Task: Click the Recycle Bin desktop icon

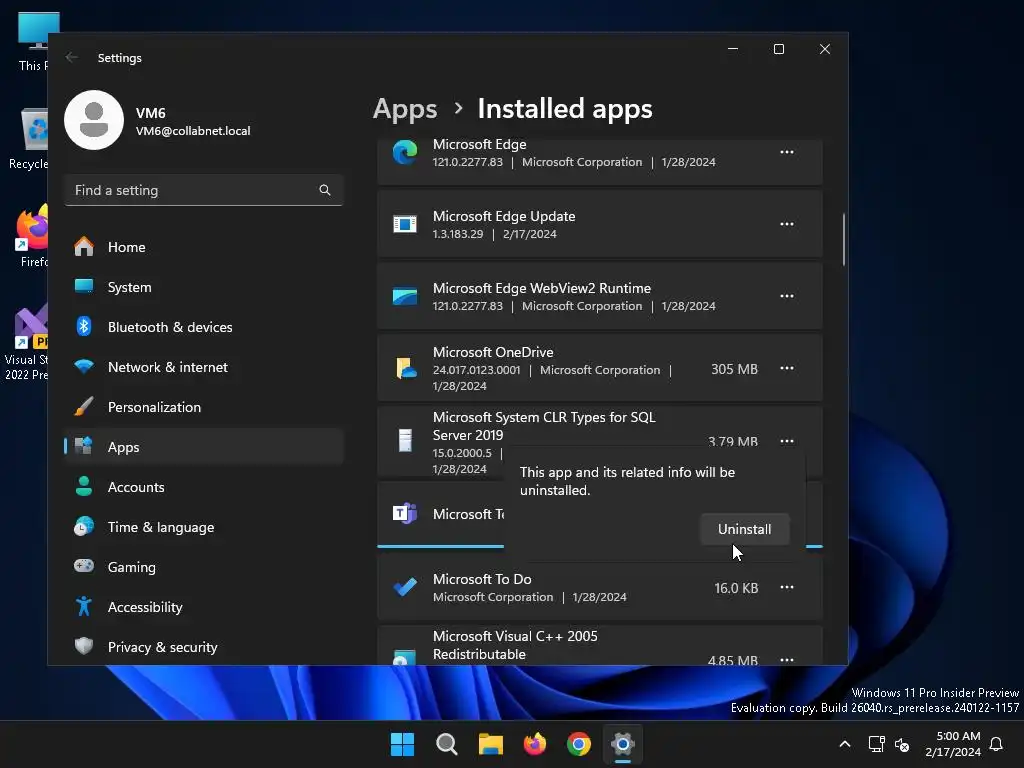Action: 29,139
